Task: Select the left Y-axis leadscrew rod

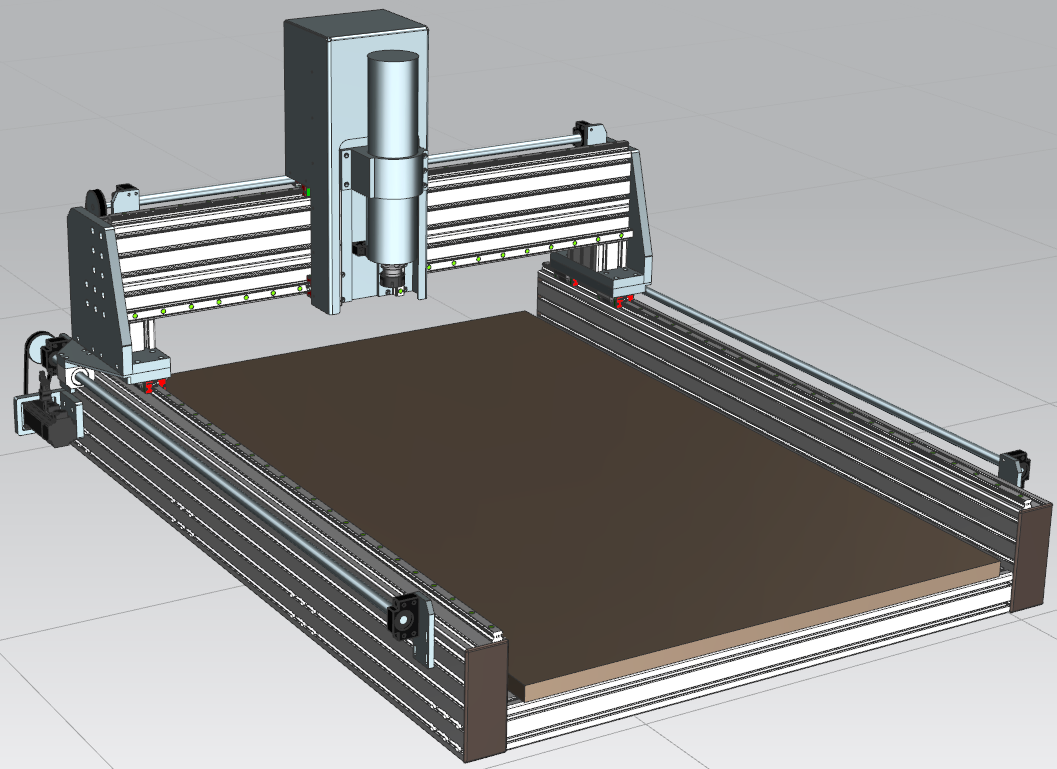Action: [x=240, y=490]
